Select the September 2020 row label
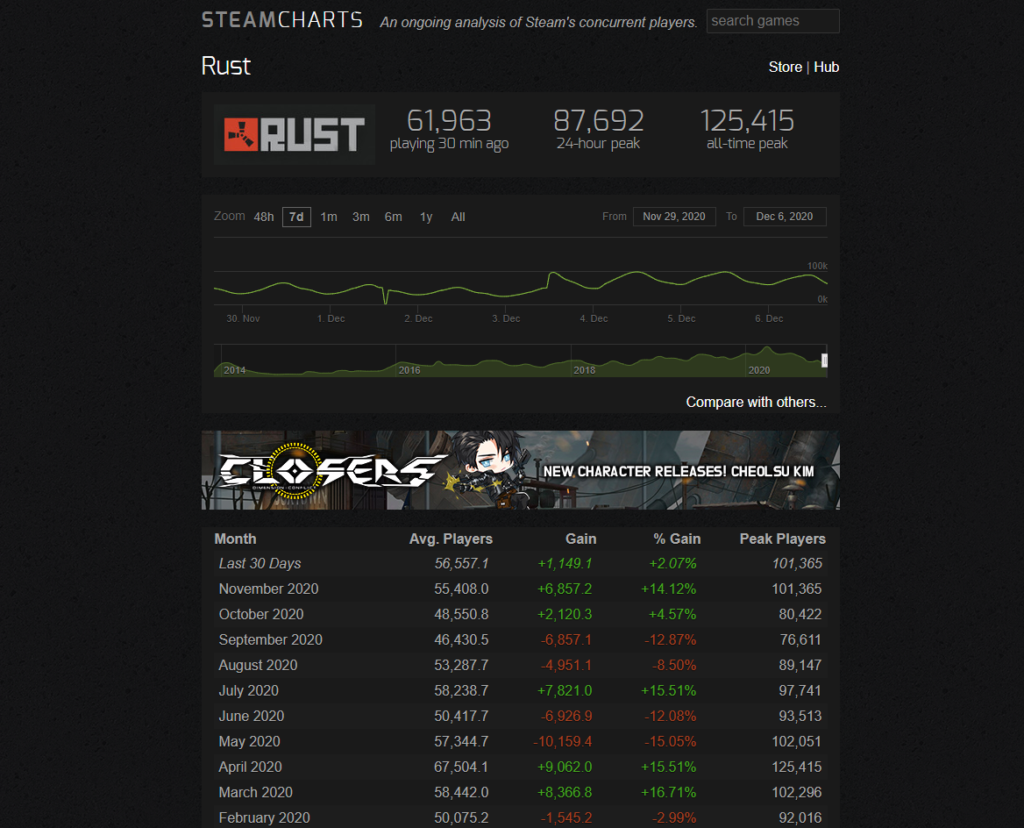 click(x=270, y=640)
